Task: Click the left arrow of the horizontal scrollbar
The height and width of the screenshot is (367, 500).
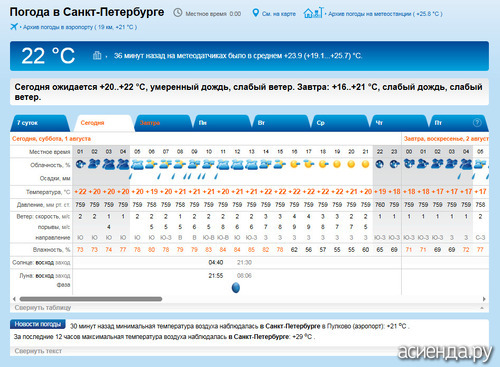Action: [x=14, y=299]
